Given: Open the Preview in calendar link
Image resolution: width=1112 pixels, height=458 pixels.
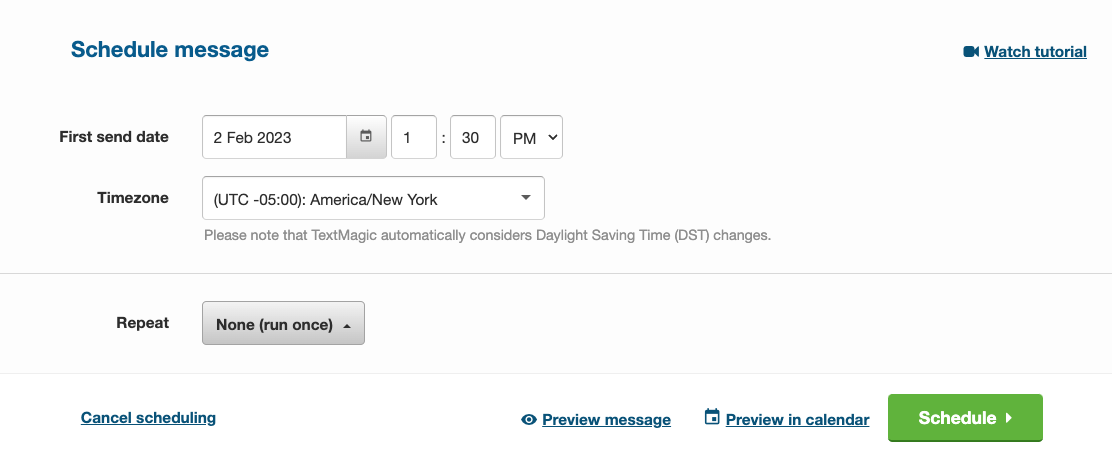Looking at the screenshot, I should 797,420.
